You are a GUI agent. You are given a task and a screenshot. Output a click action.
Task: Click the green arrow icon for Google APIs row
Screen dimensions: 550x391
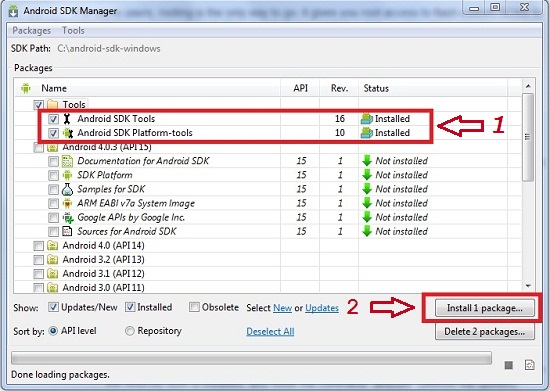tap(367, 217)
